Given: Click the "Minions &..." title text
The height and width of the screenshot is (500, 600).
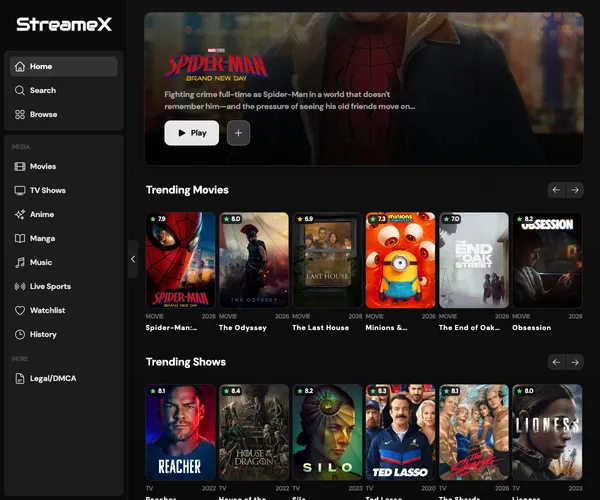Looking at the screenshot, I should [x=386, y=328].
